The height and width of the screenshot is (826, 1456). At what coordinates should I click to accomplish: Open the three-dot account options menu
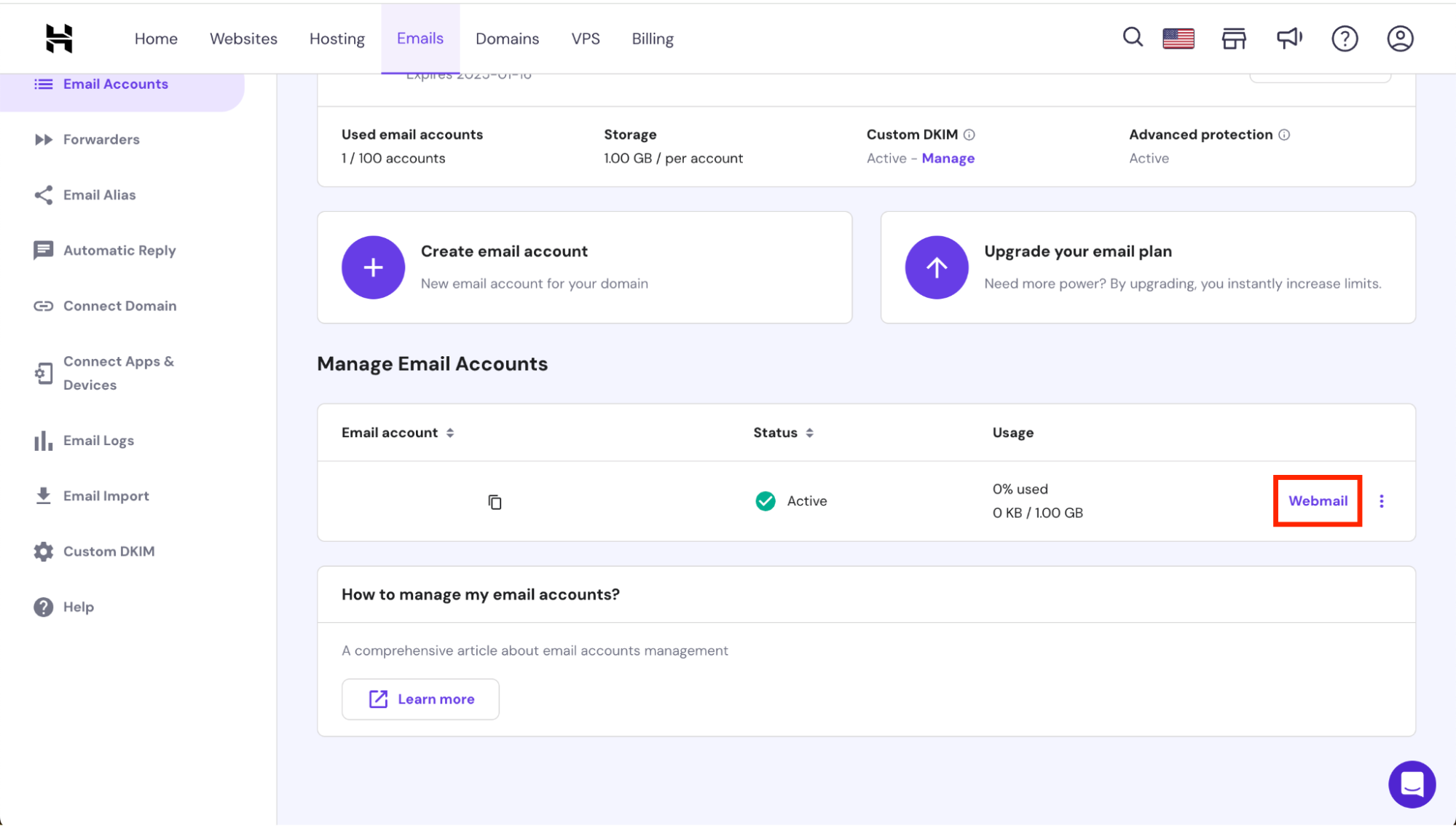click(x=1381, y=501)
